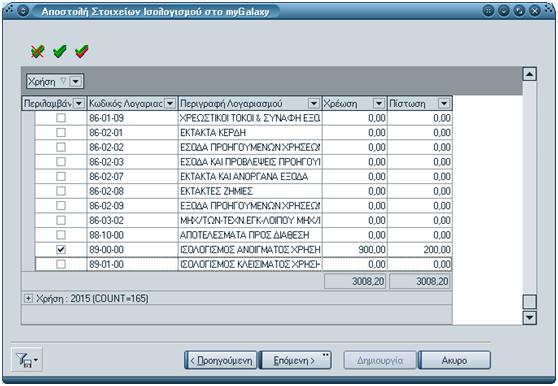Click the account code 89-01-00 cell
558x386 pixels.
tap(132, 264)
